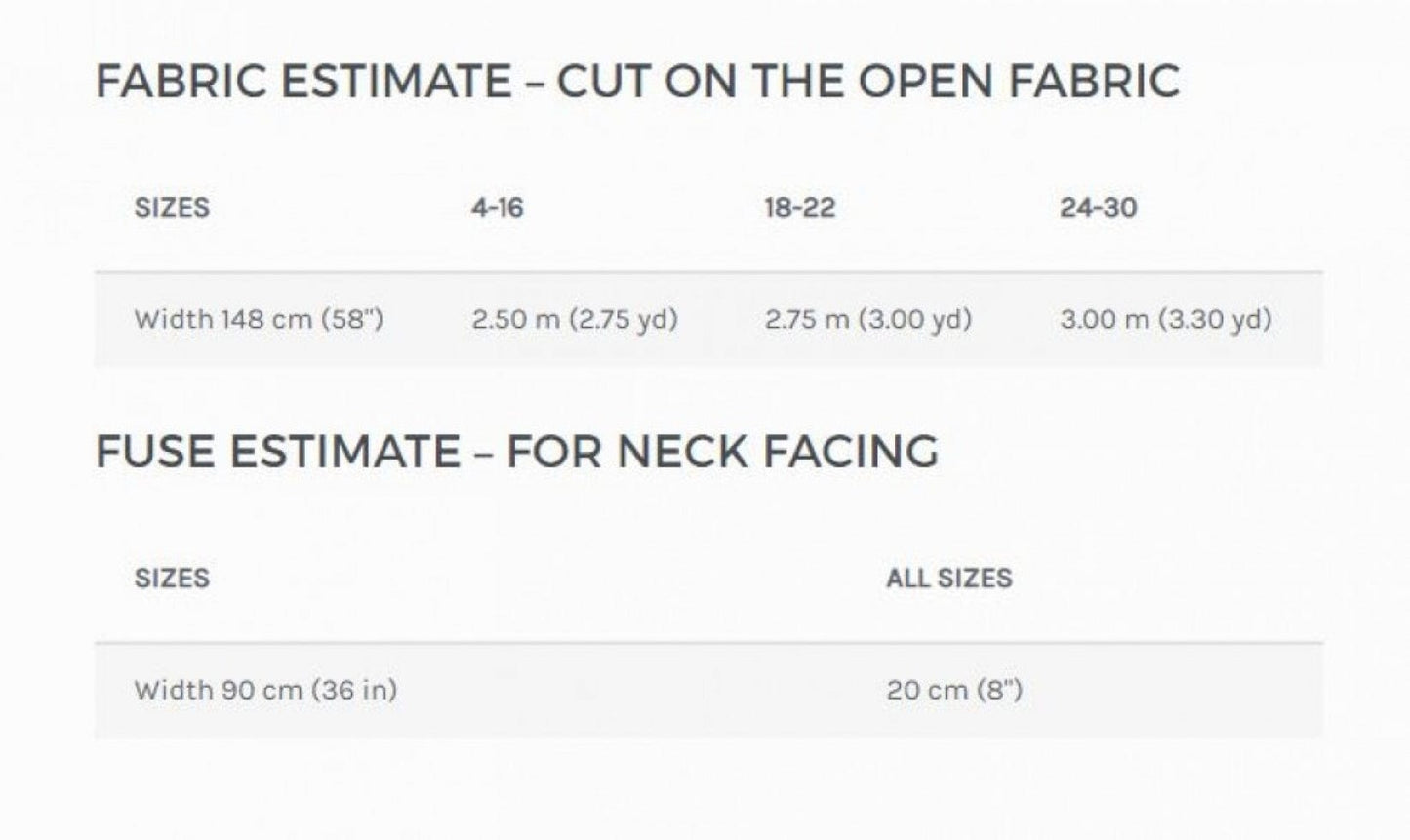Click the Width 148 cm row label
The width and height of the screenshot is (1410, 840).
[259, 319]
